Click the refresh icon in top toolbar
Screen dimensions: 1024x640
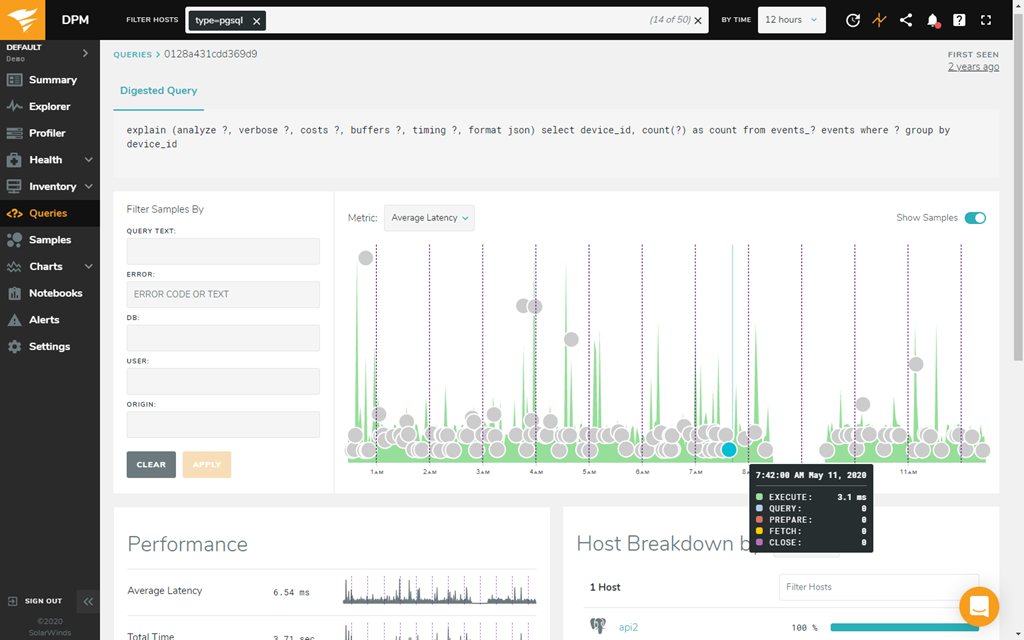tap(852, 20)
